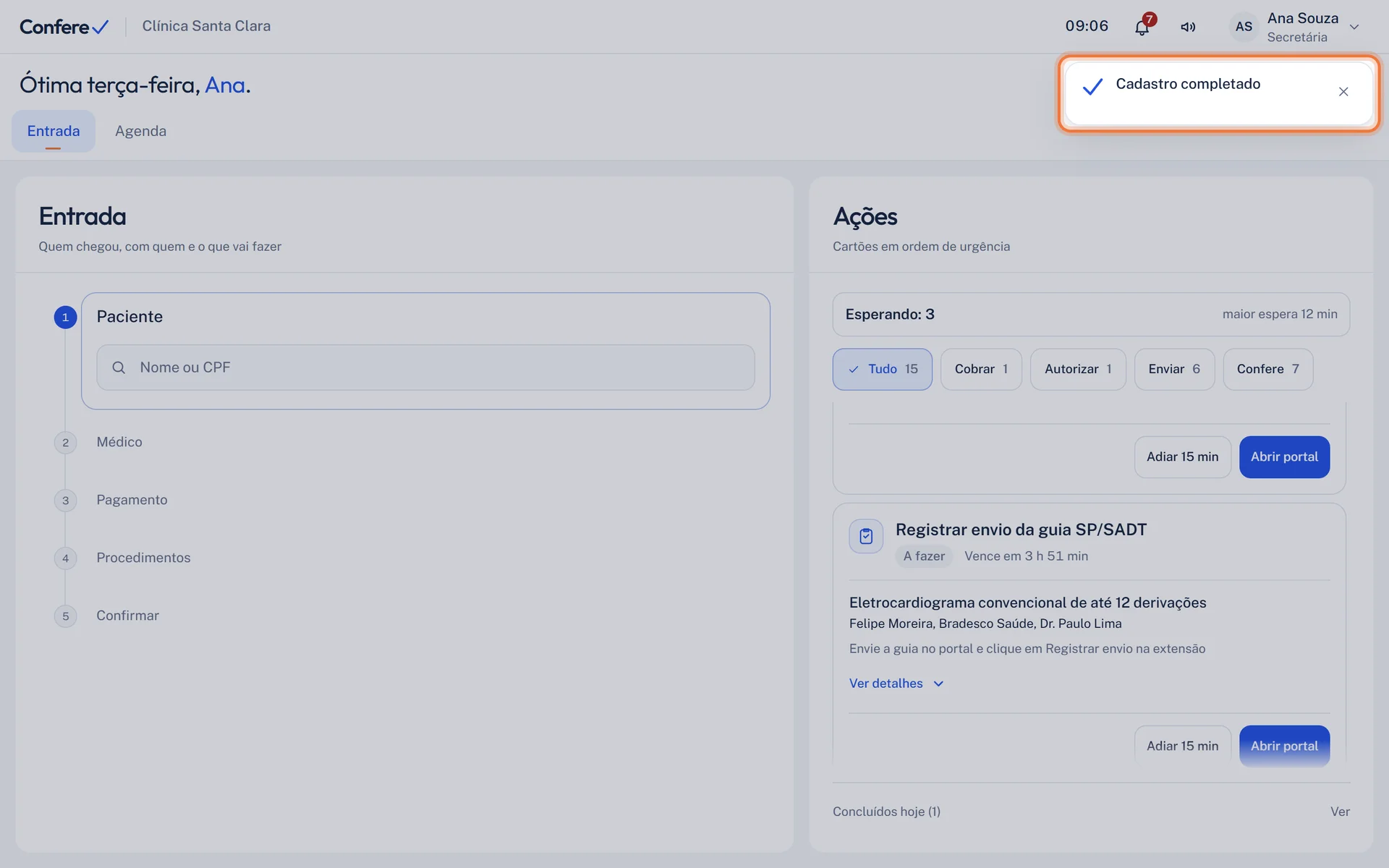
Task: Toggle the sound speaker icon
Action: pyautogui.click(x=1188, y=27)
